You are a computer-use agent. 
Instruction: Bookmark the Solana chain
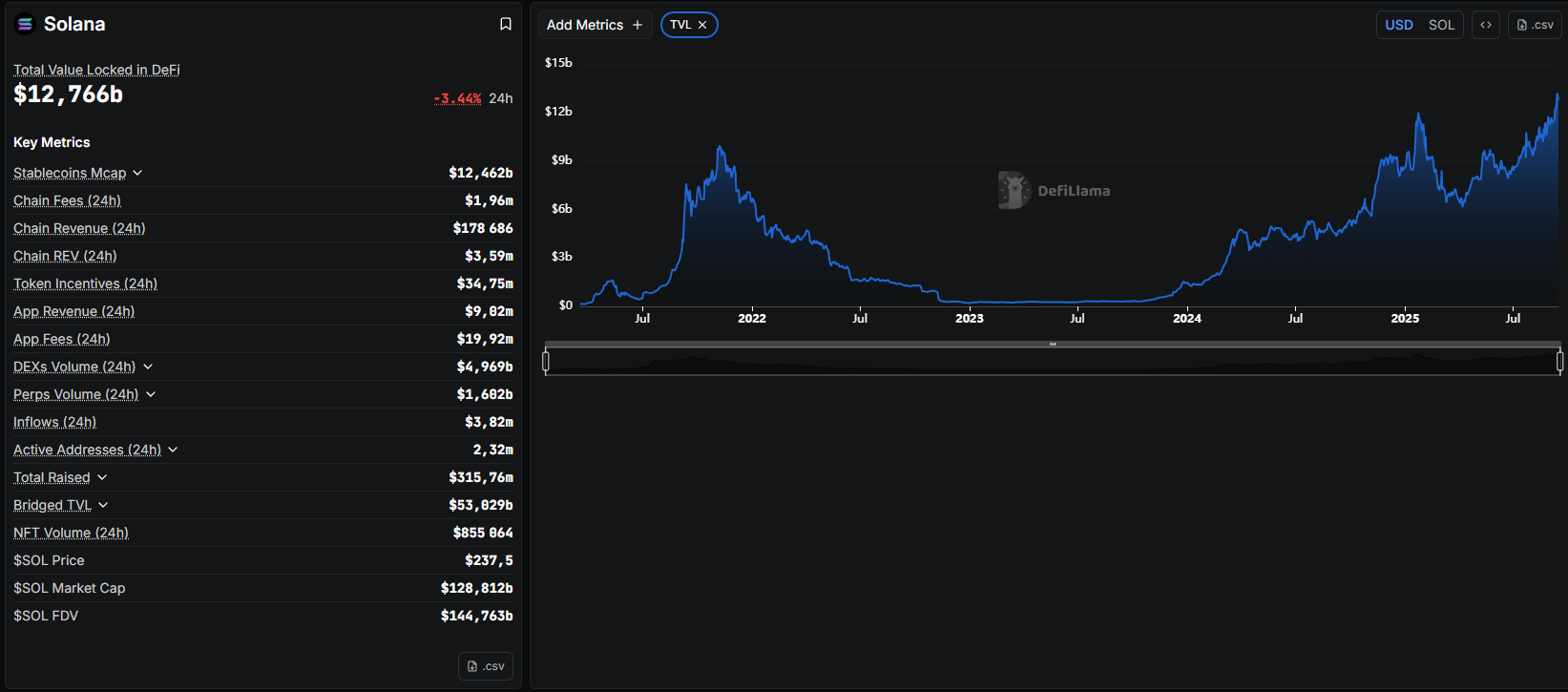(506, 25)
